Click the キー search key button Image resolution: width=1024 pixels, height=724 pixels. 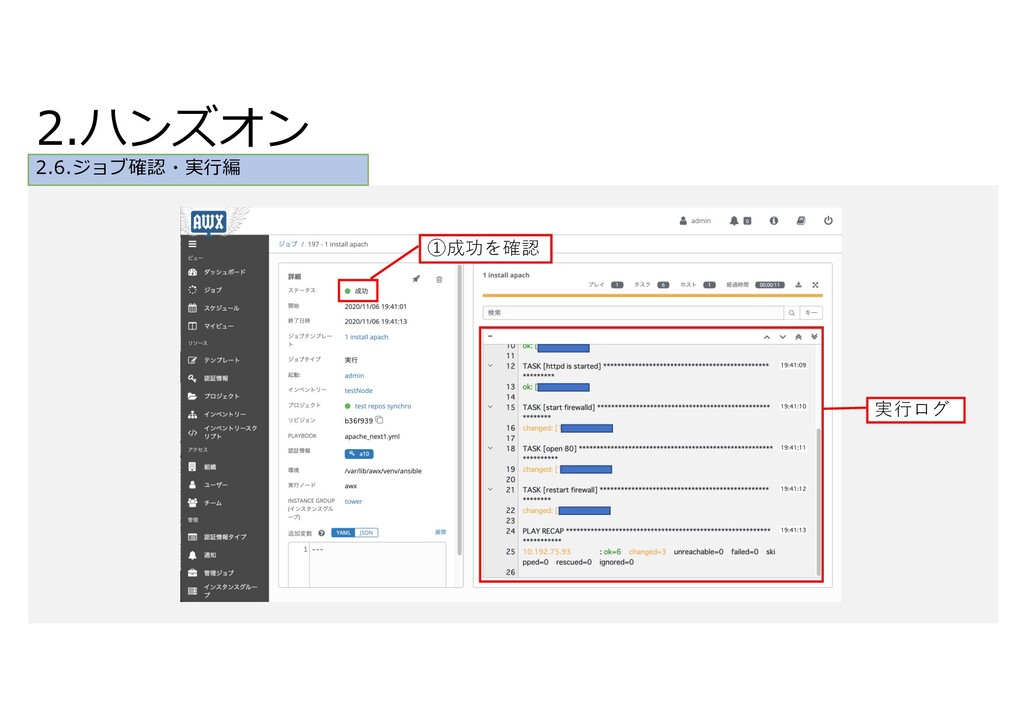tap(811, 313)
